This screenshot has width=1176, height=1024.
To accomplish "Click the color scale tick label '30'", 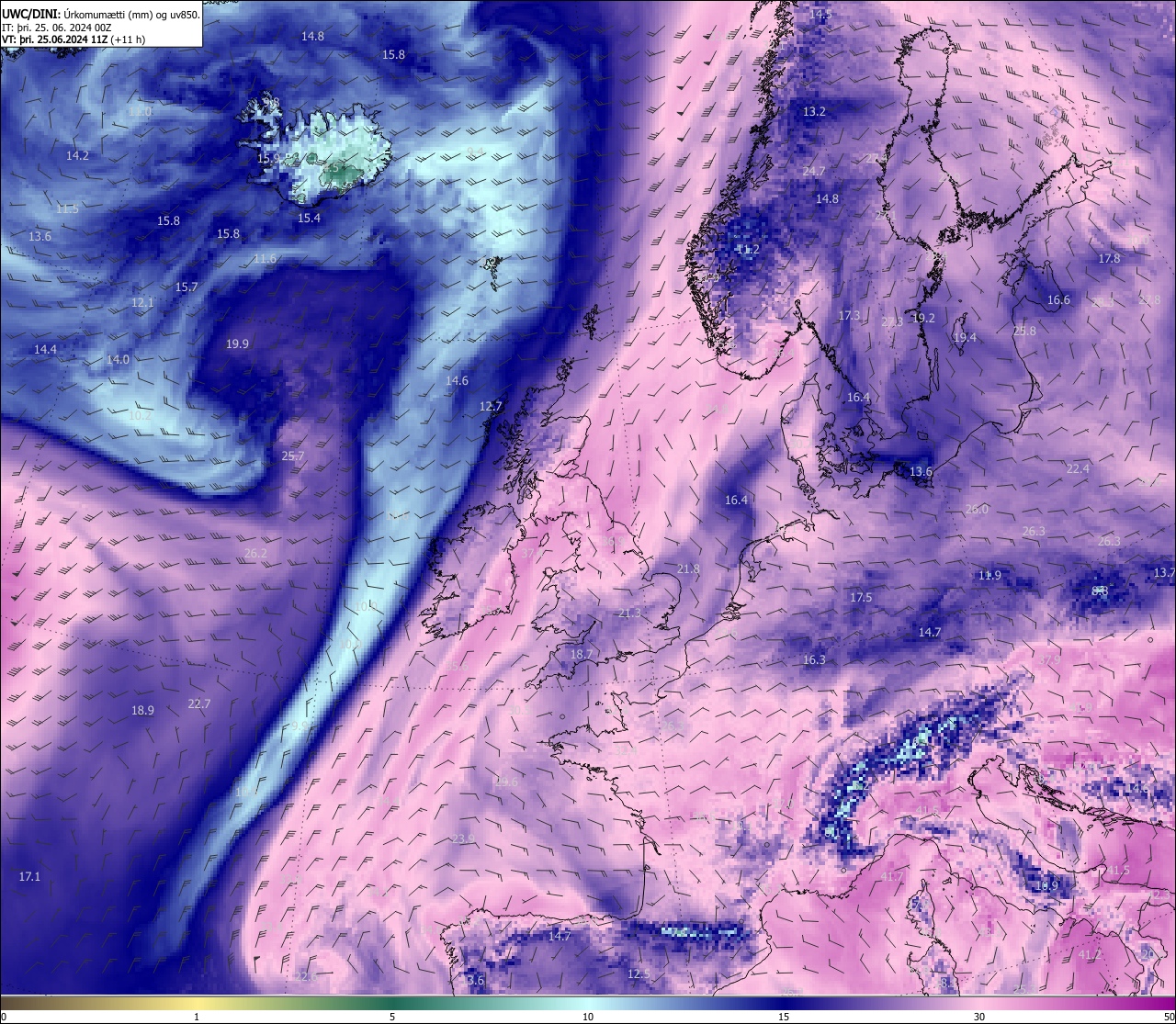I will pos(979,1017).
